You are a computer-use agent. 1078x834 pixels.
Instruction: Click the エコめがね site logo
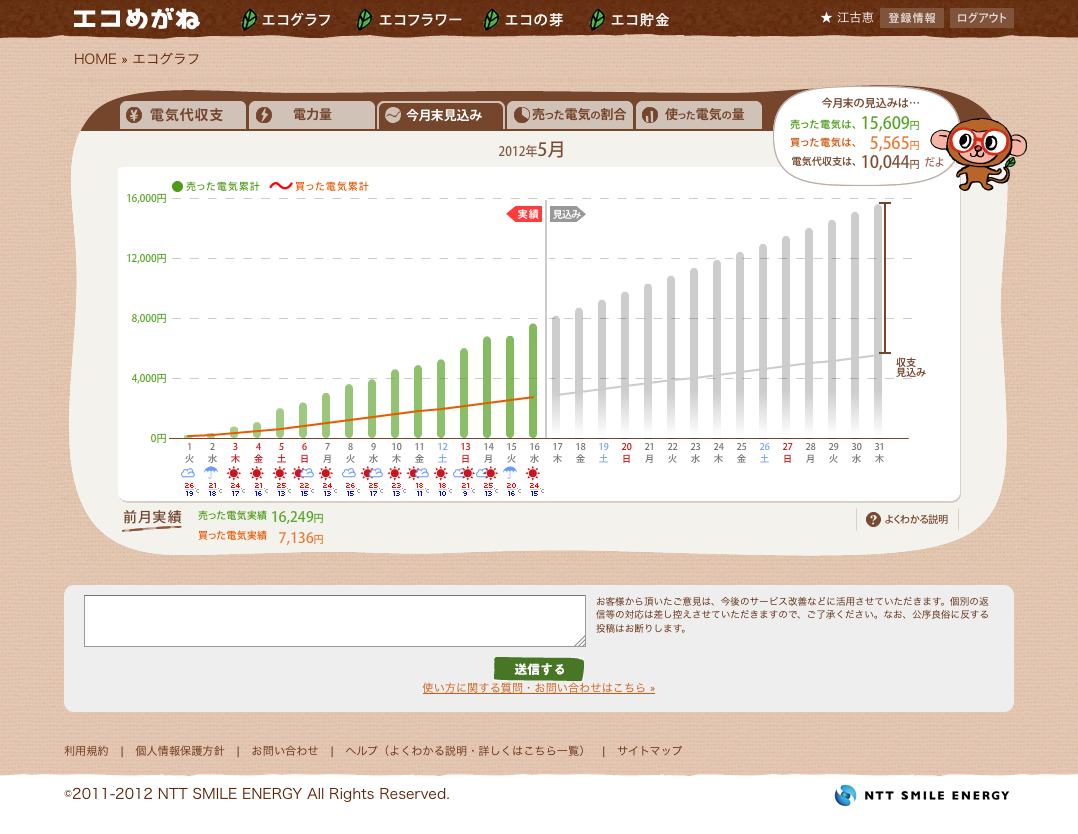click(136, 18)
